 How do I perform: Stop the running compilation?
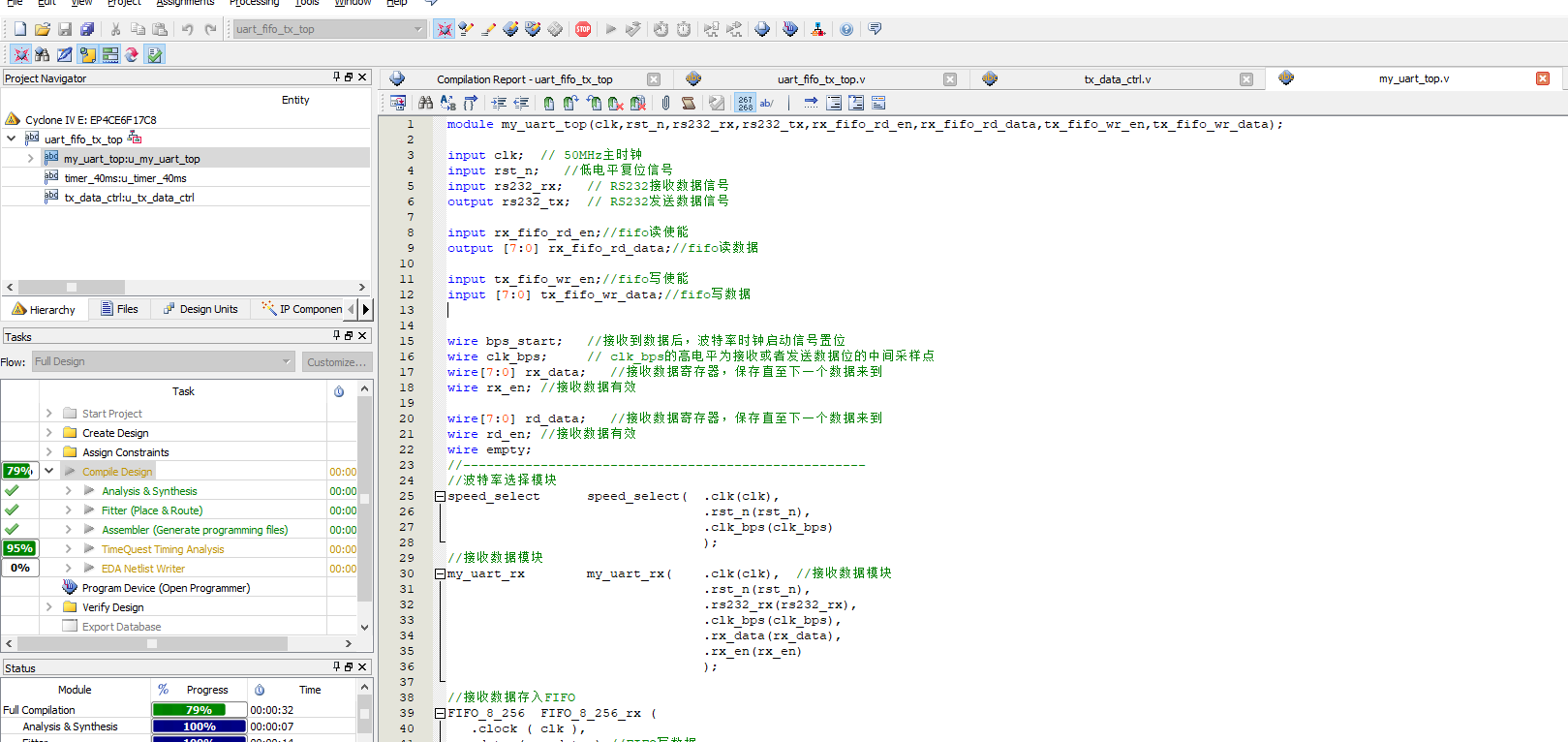(583, 29)
